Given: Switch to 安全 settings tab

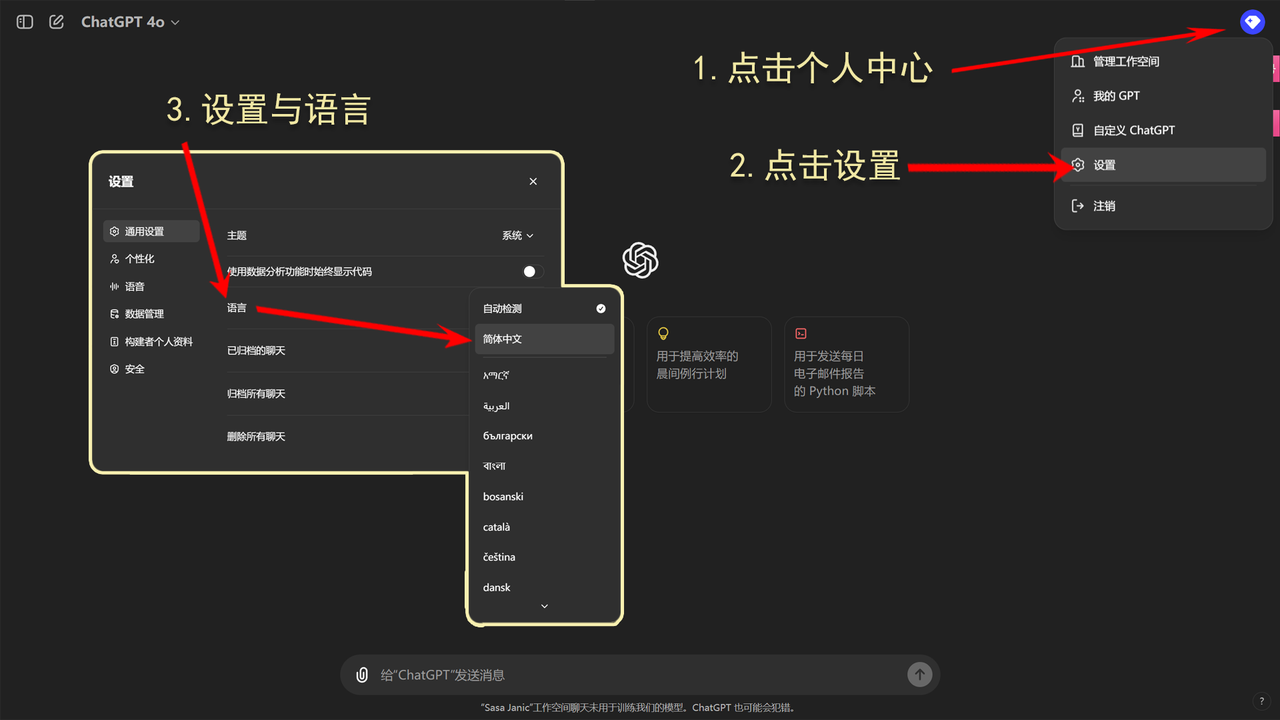Looking at the screenshot, I should 151,369.
